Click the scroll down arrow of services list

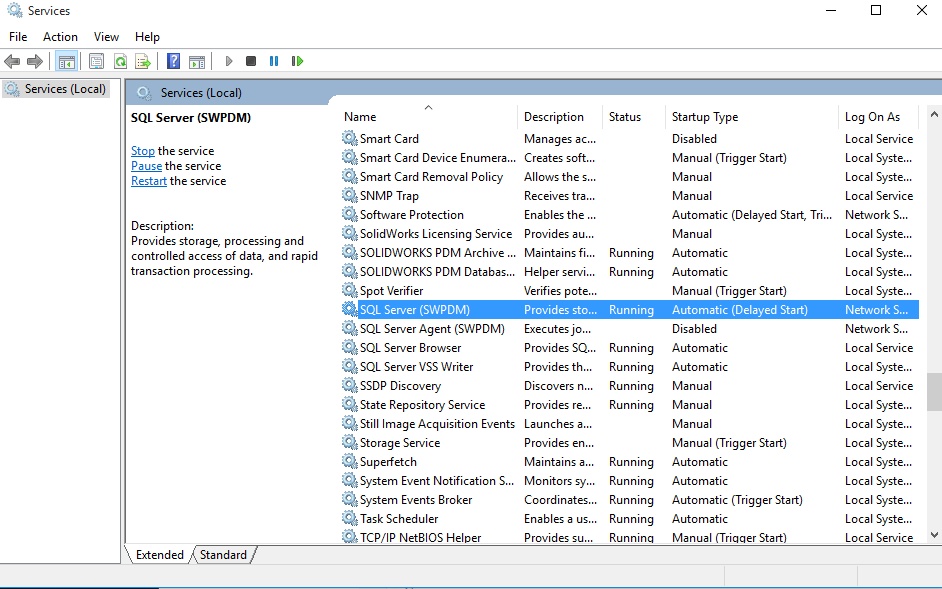pyautogui.click(x=934, y=534)
